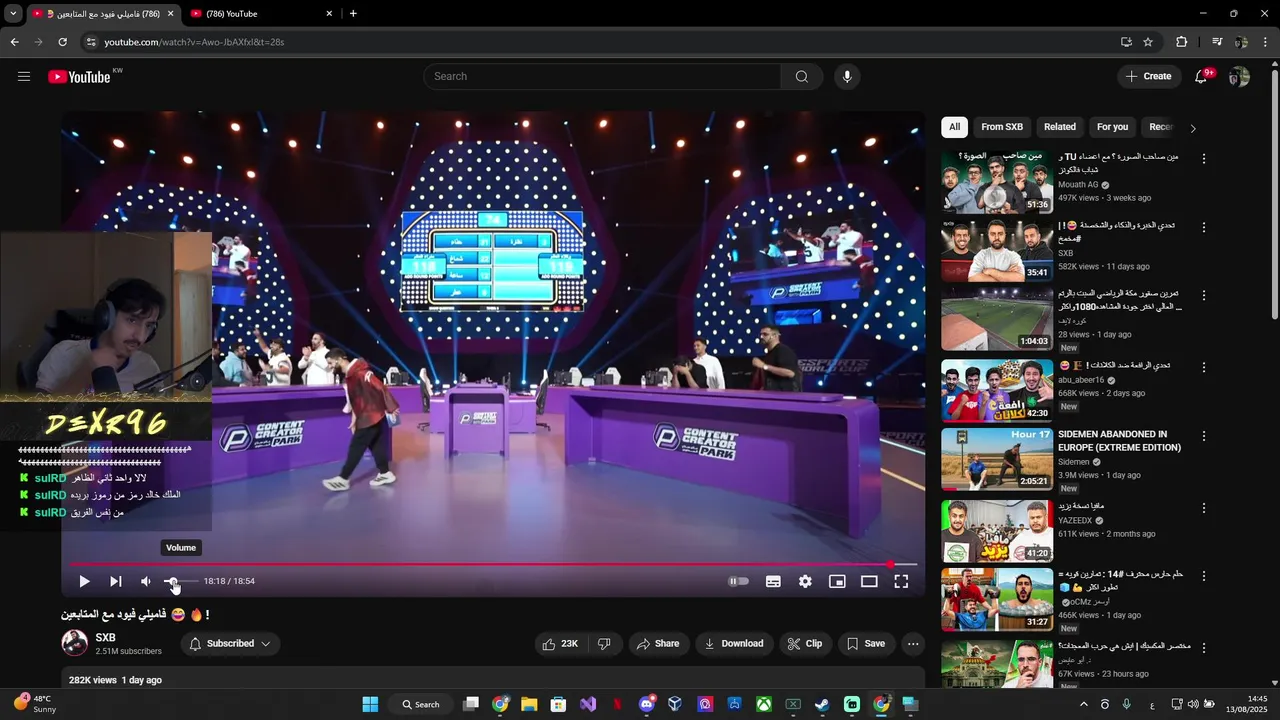Focus the YouTube search field

click(x=602, y=77)
